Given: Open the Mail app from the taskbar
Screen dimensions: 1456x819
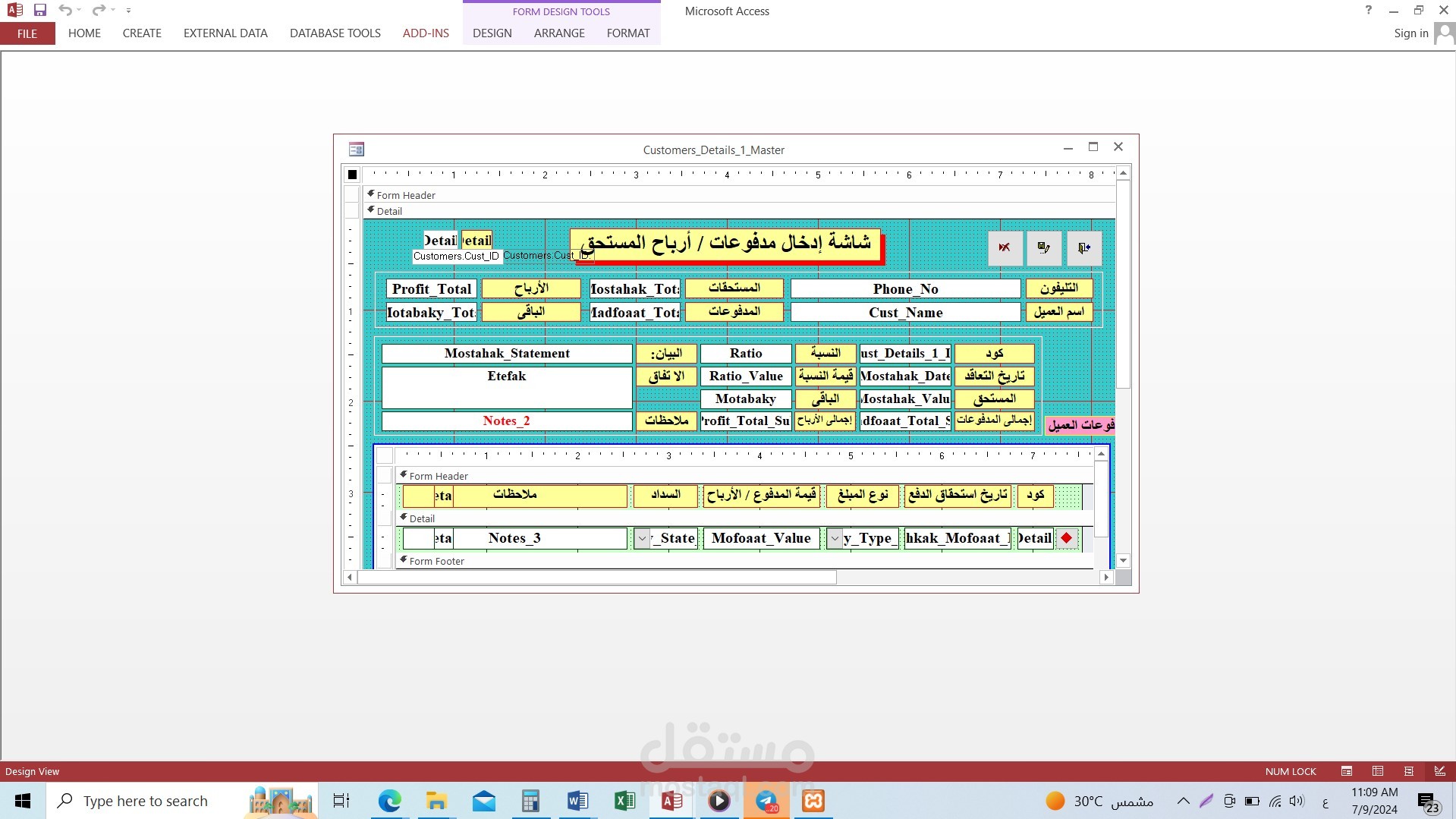Looking at the screenshot, I should pyautogui.click(x=483, y=801).
